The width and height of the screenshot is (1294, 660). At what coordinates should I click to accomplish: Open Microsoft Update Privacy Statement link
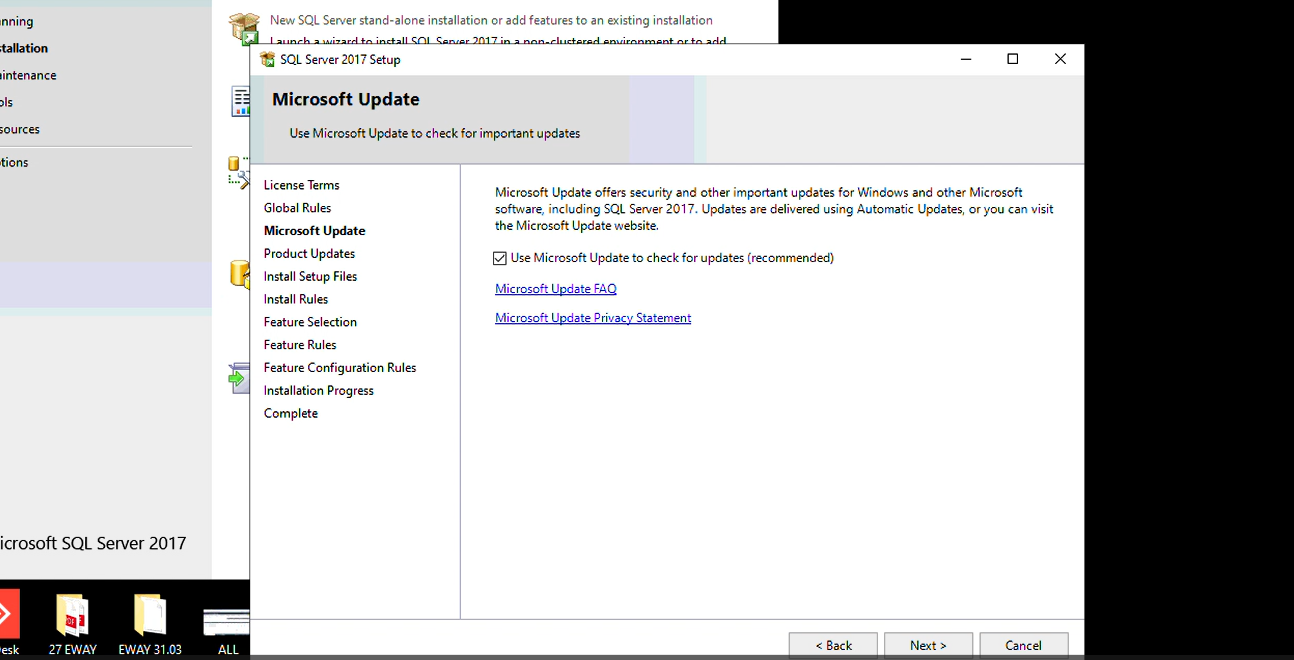tap(593, 318)
